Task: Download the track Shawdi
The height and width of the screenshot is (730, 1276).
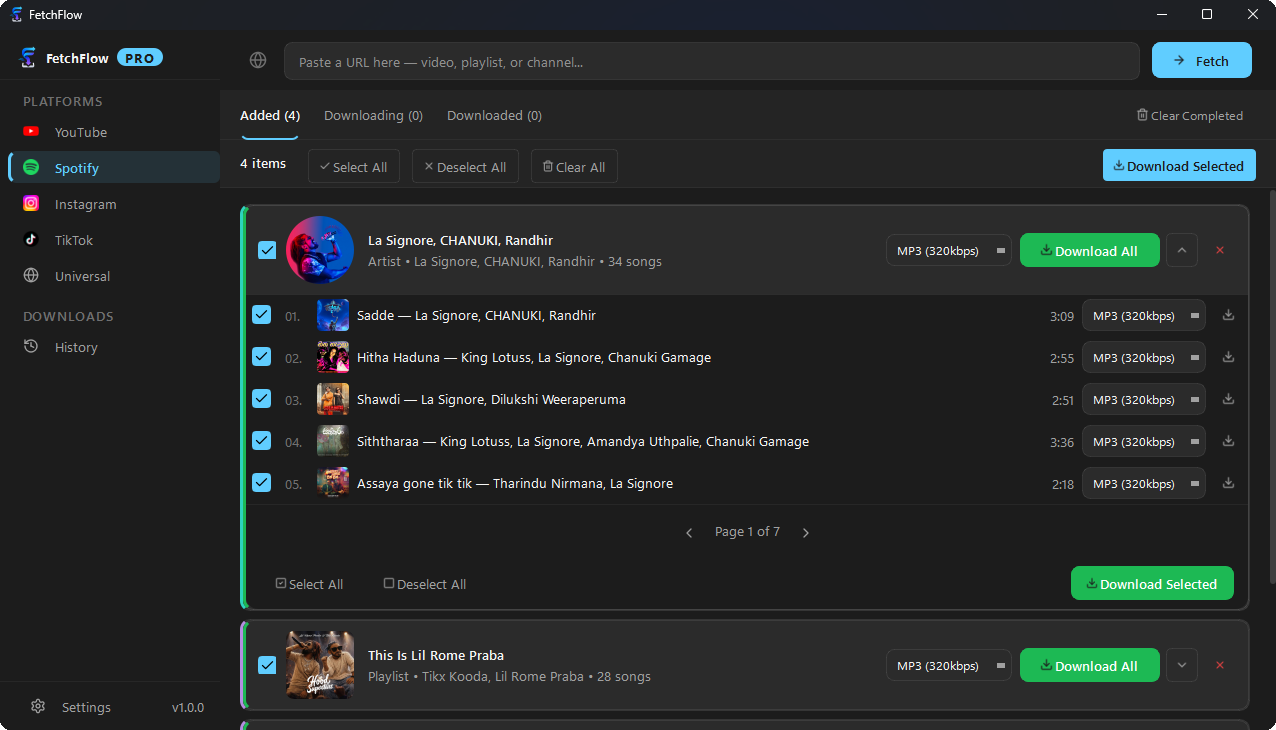Action: click(1229, 399)
